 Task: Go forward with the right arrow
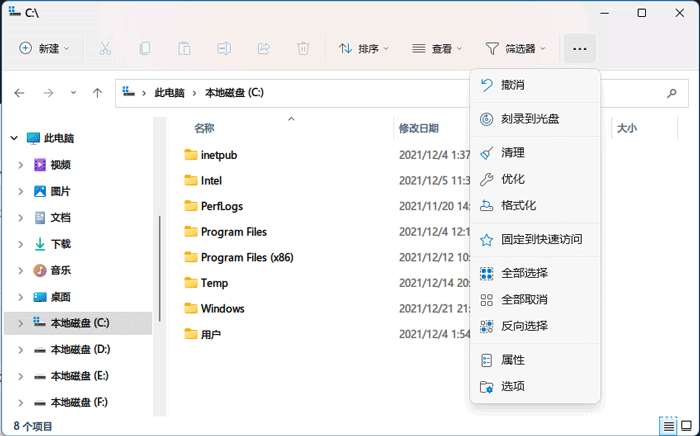click(x=48, y=93)
